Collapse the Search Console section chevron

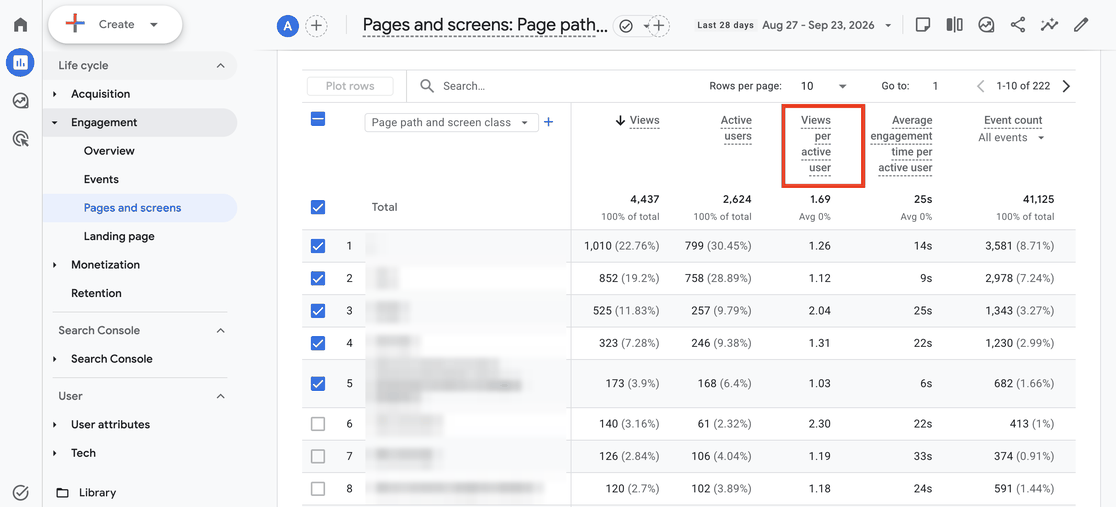[x=221, y=330]
